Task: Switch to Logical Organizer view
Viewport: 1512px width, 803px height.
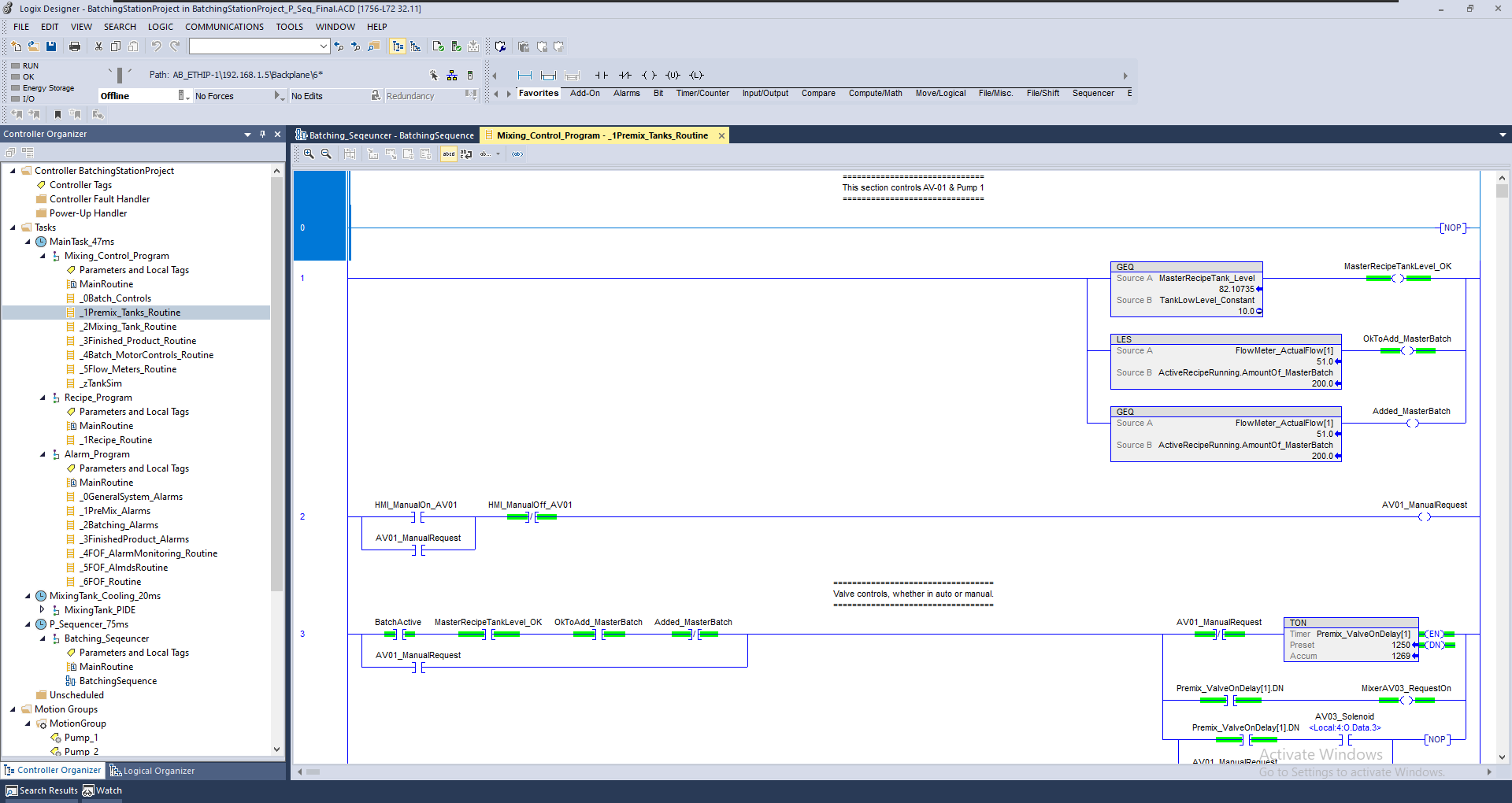Action: point(152,771)
